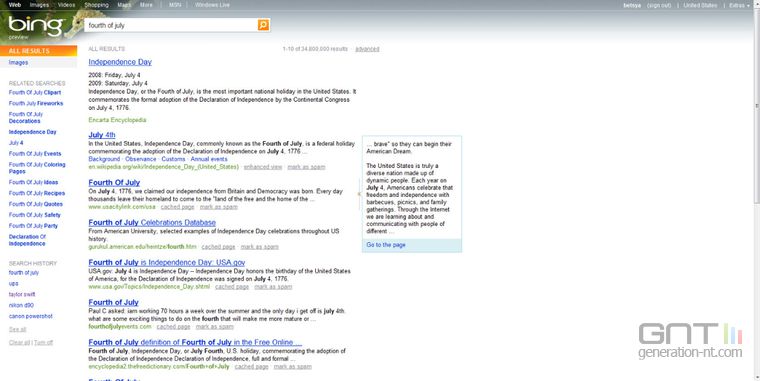Open Fourth of July Celebrations Database result
This screenshot has width=760, height=381.
click(152, 222)
